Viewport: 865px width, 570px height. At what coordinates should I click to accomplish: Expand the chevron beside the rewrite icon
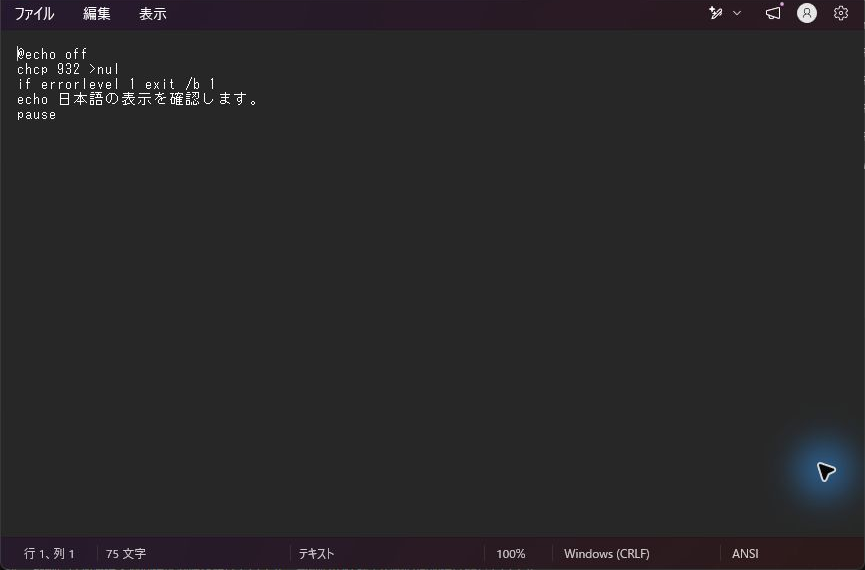pos(736,13)
